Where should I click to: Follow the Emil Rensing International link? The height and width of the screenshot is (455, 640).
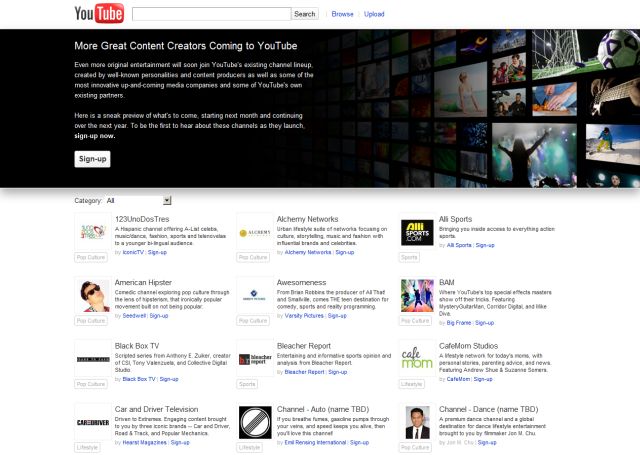315,442
